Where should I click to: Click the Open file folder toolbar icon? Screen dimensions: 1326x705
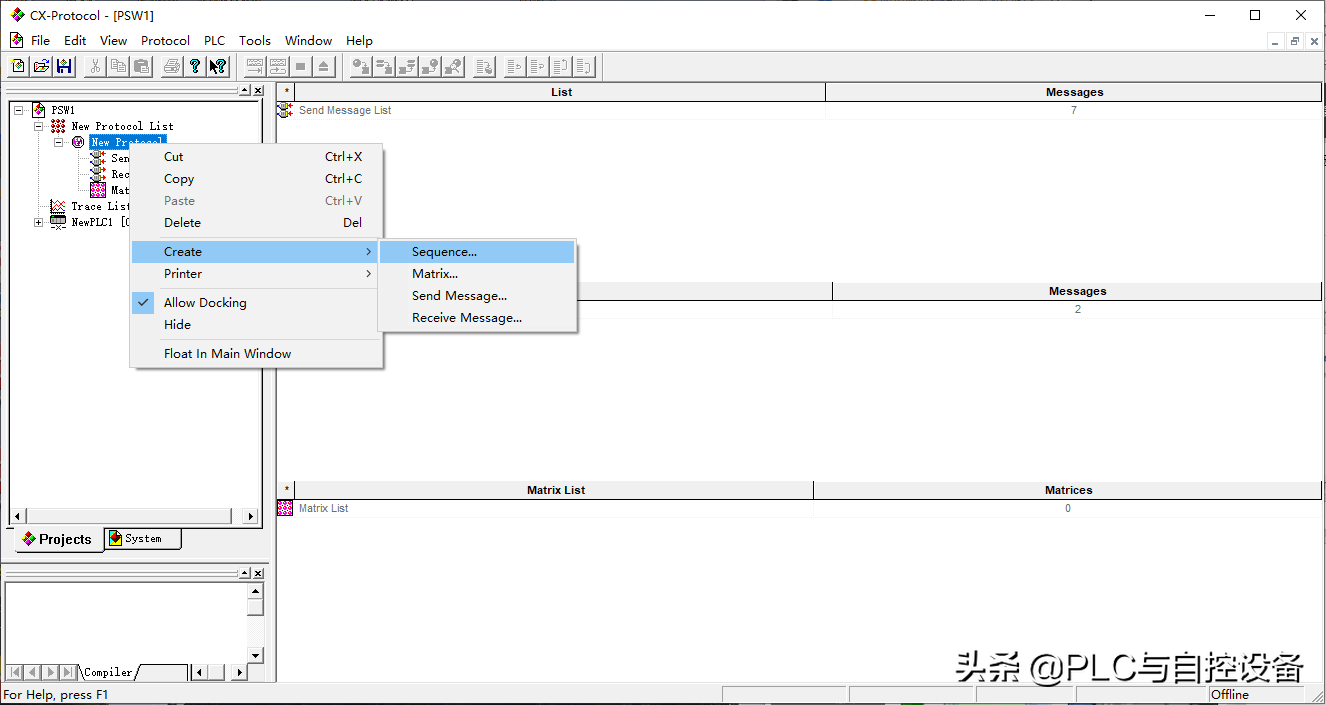pyautogui.click(x=41, y=67)
